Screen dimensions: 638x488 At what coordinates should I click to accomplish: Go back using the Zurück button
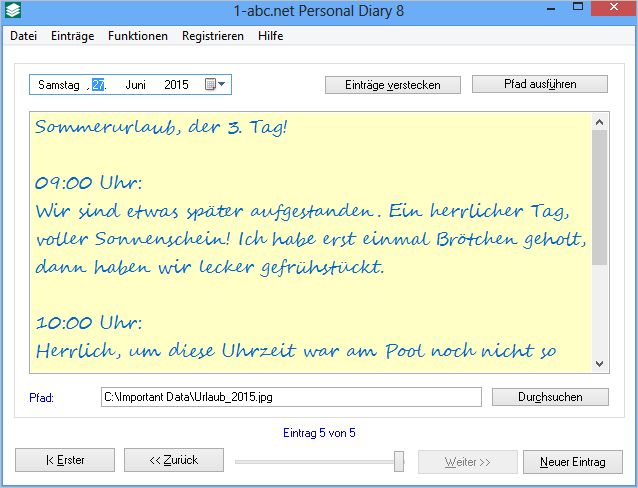pos(173,461)
